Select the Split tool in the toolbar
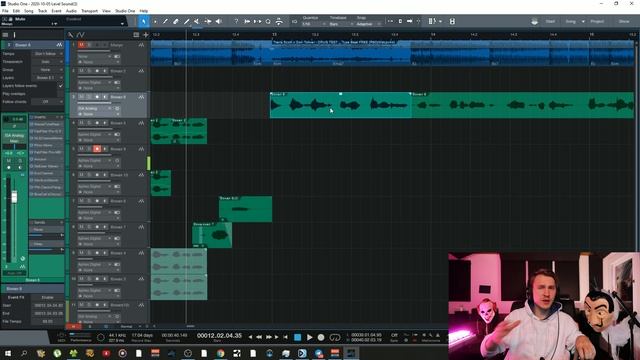640x360 pixels. [165, 21]
